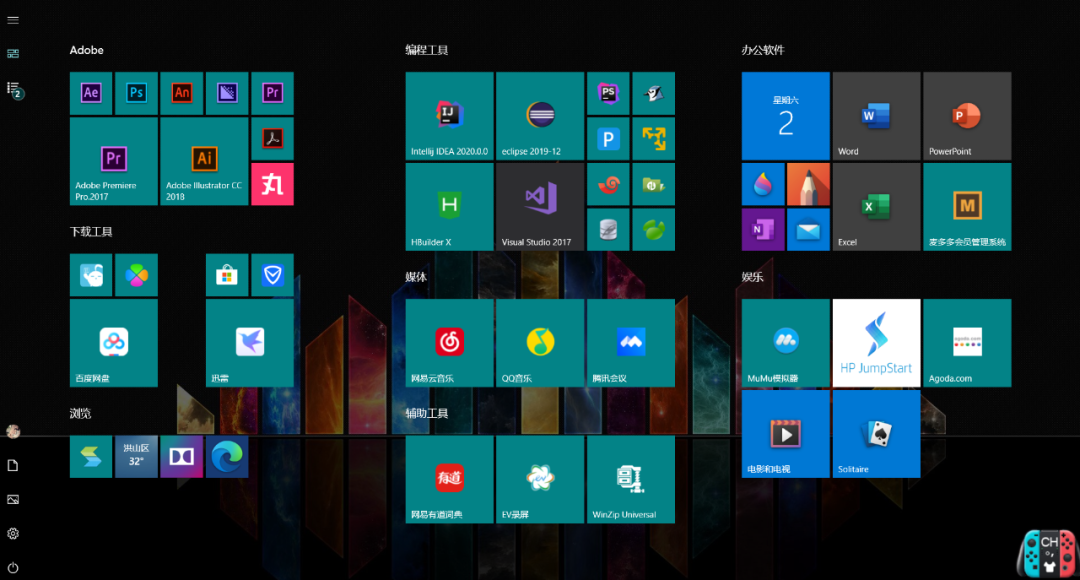Launch 网易云音乐 tile
Screen dimensions: 1080x580
click(x=450, y=343)
